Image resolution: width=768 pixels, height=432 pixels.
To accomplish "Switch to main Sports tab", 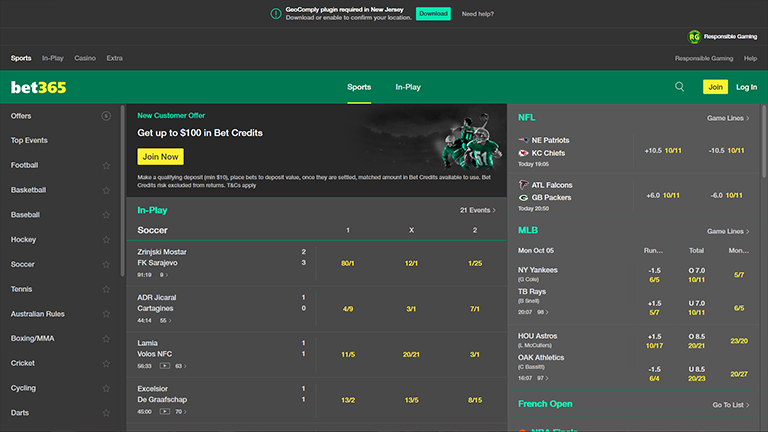I will 359,87.
